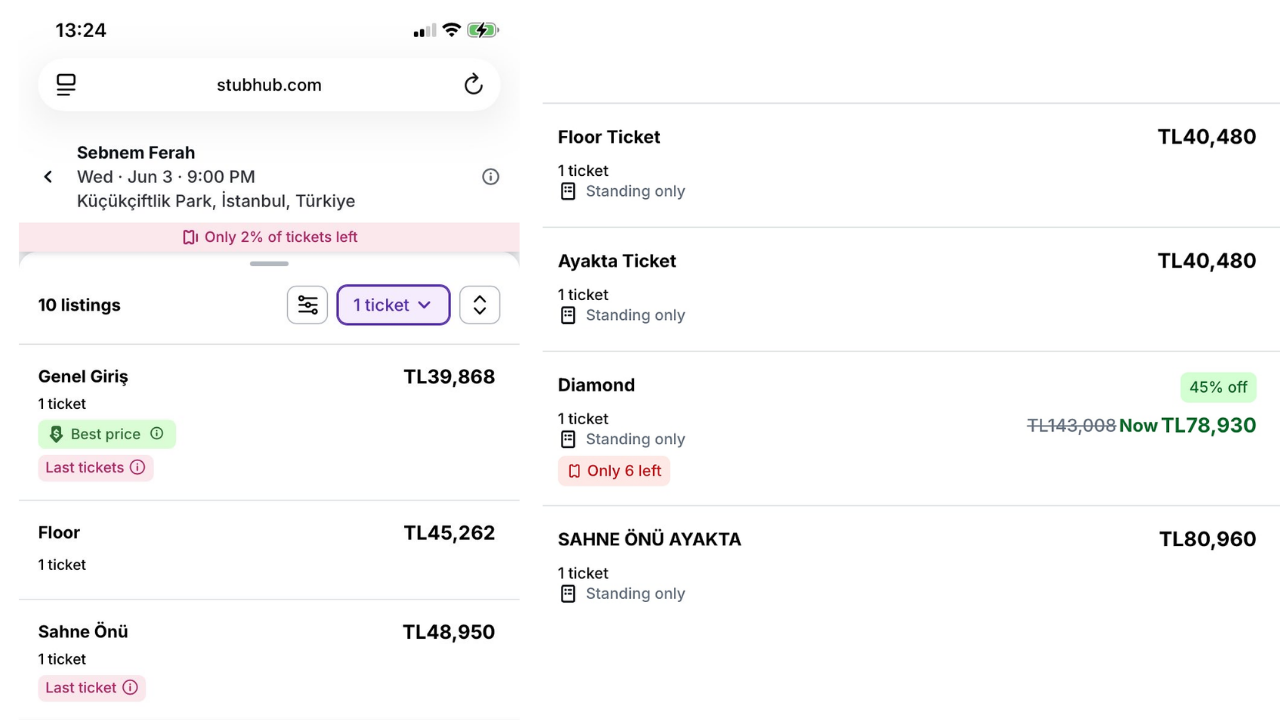This screenshot has height=720, width=1280.
Task: Click the standing-only icon under Floor Ticket
Action: point(568,191)
